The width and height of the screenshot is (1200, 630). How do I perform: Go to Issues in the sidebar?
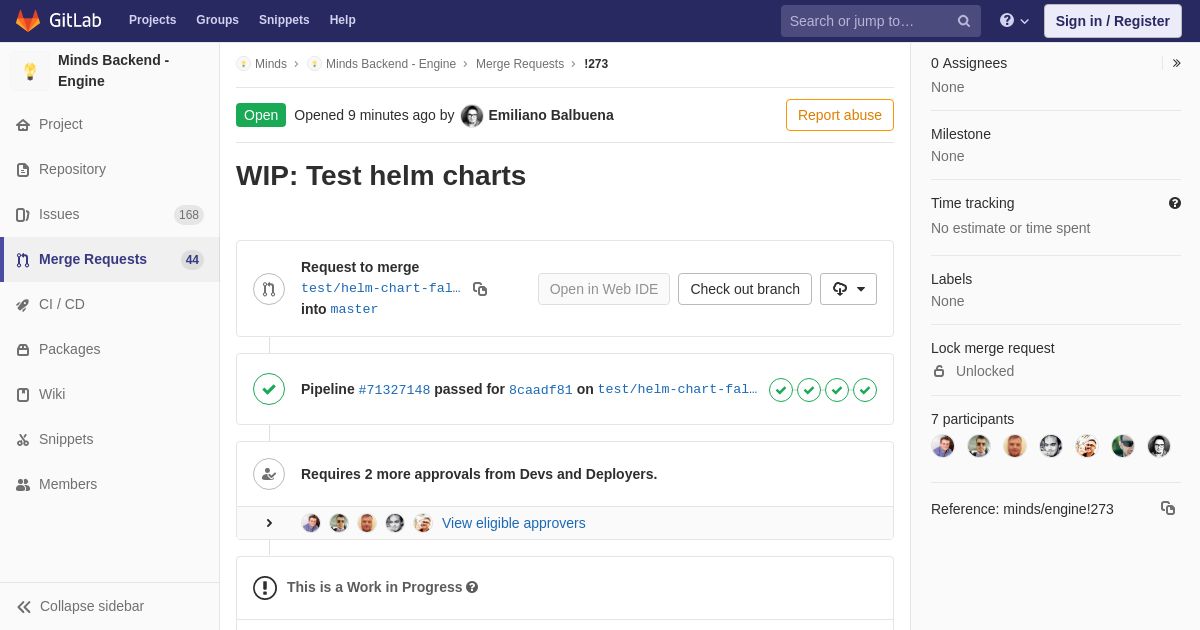coord(59,214)
